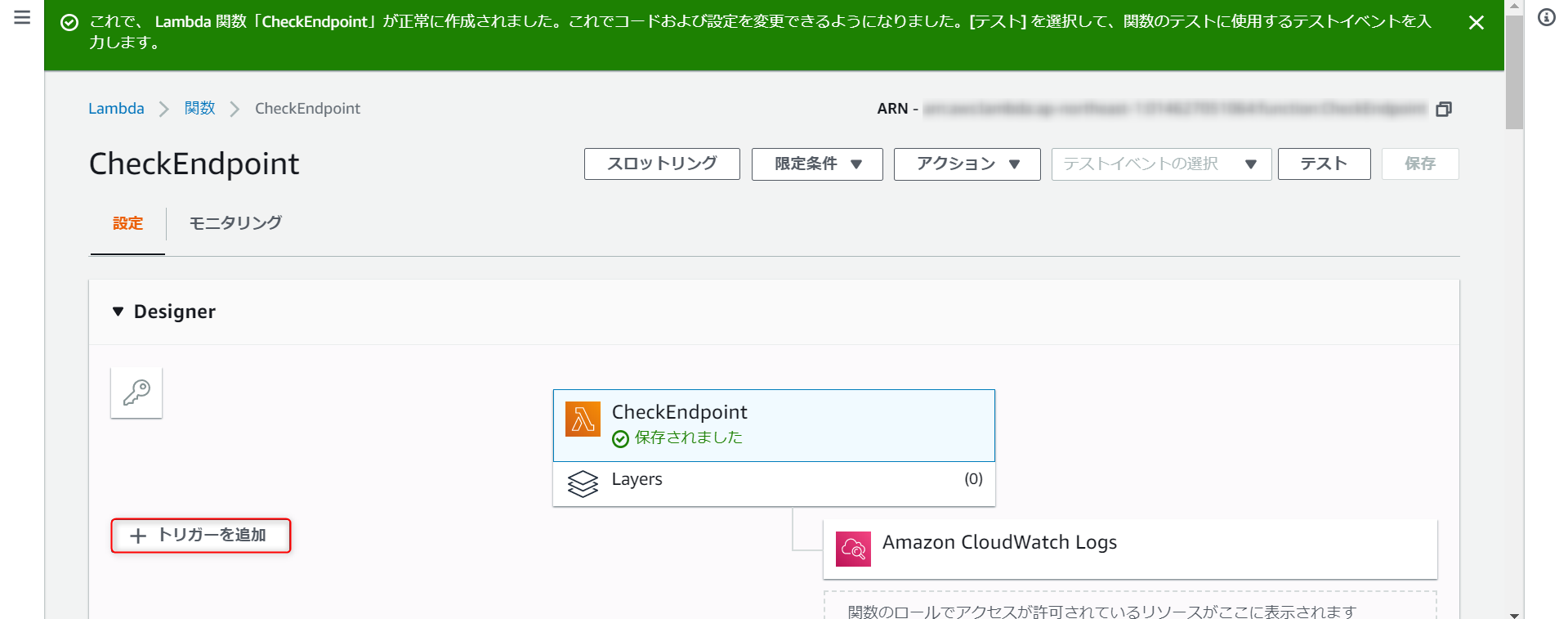Viewport: 1568px width, 619px height.
Task: Click the key permissions icon
Action: tap(136, 392)
